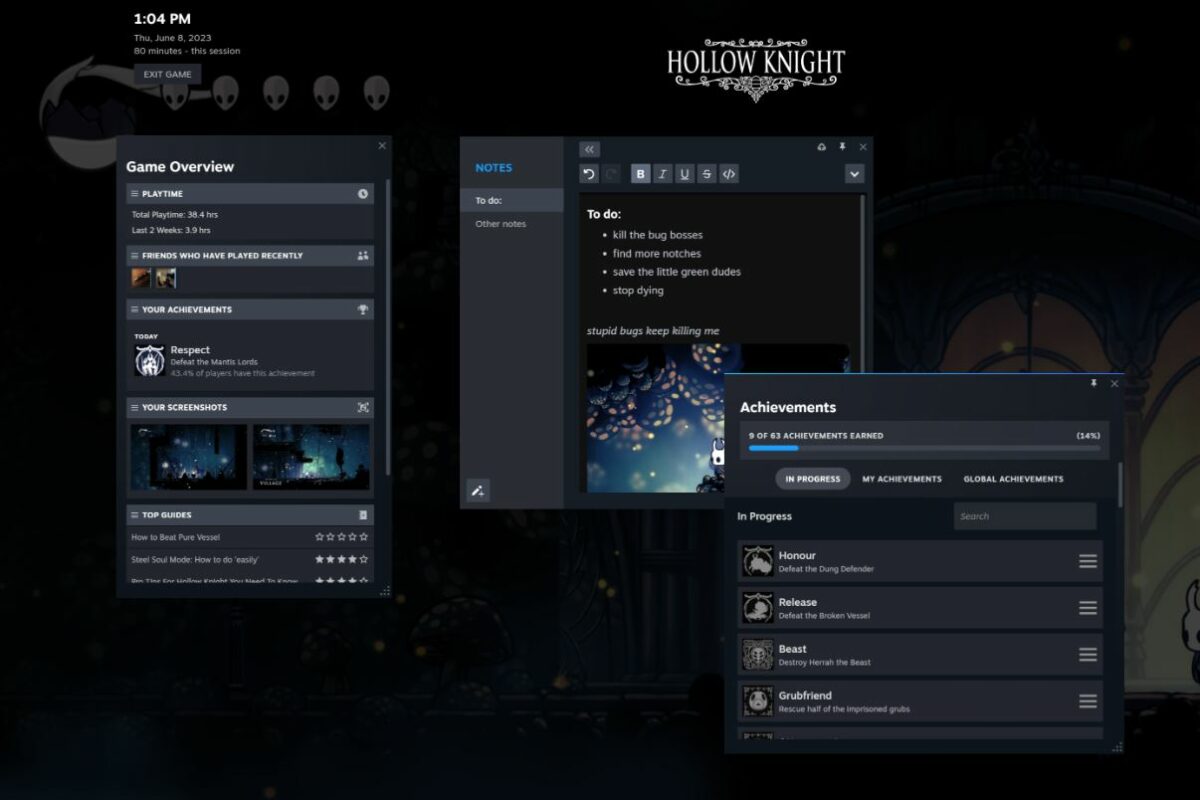1200x800 pixels.
Task: Click the screenshot capture icon on Your Screenshots header
Action: click(363, 407)
